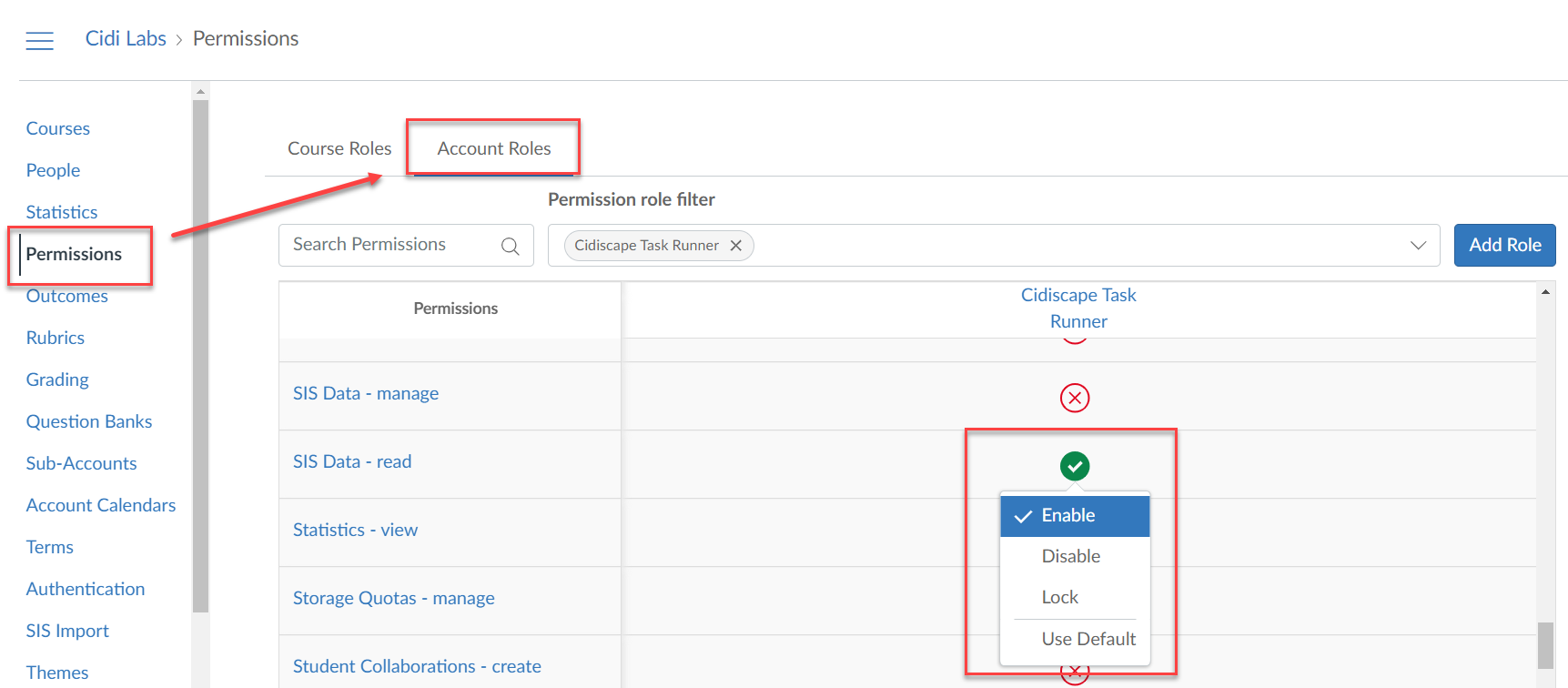Open the Account Roles tab

click(x=493, y=148)
